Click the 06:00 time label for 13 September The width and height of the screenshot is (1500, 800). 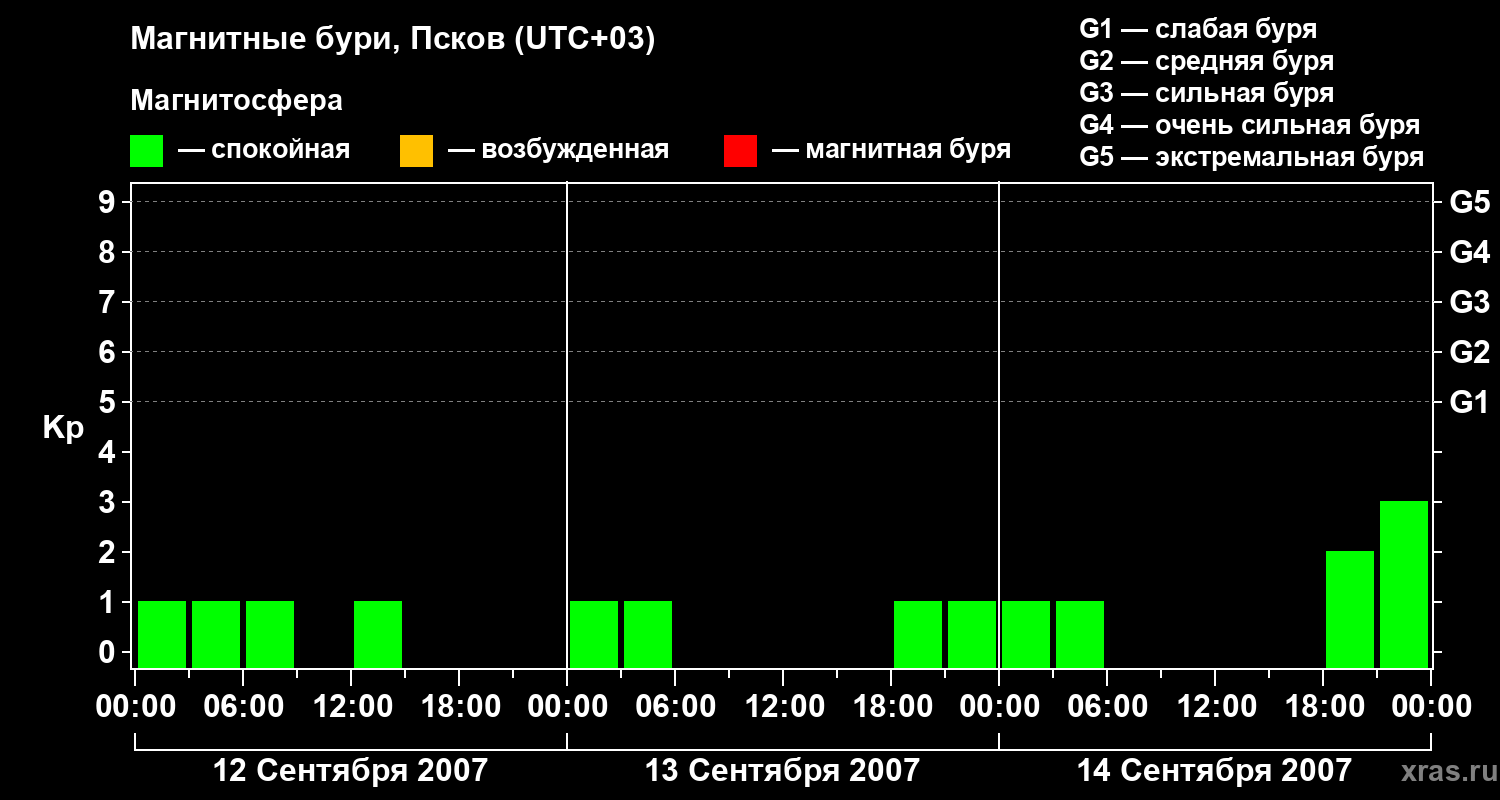click(675, 707)
